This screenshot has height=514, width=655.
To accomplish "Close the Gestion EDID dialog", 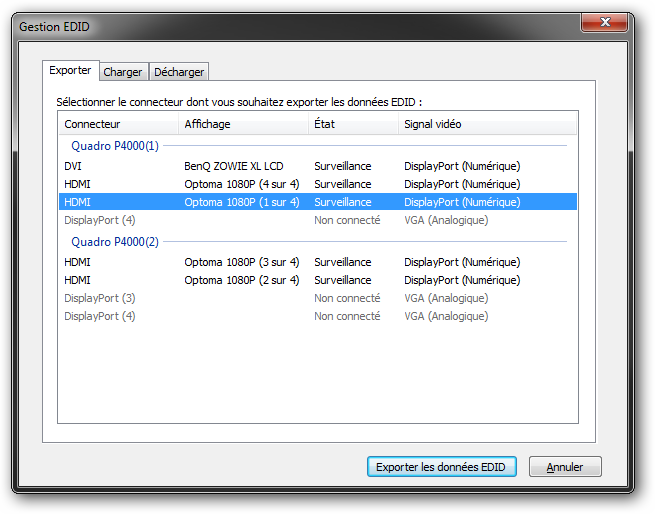I will tap(602, 22).
